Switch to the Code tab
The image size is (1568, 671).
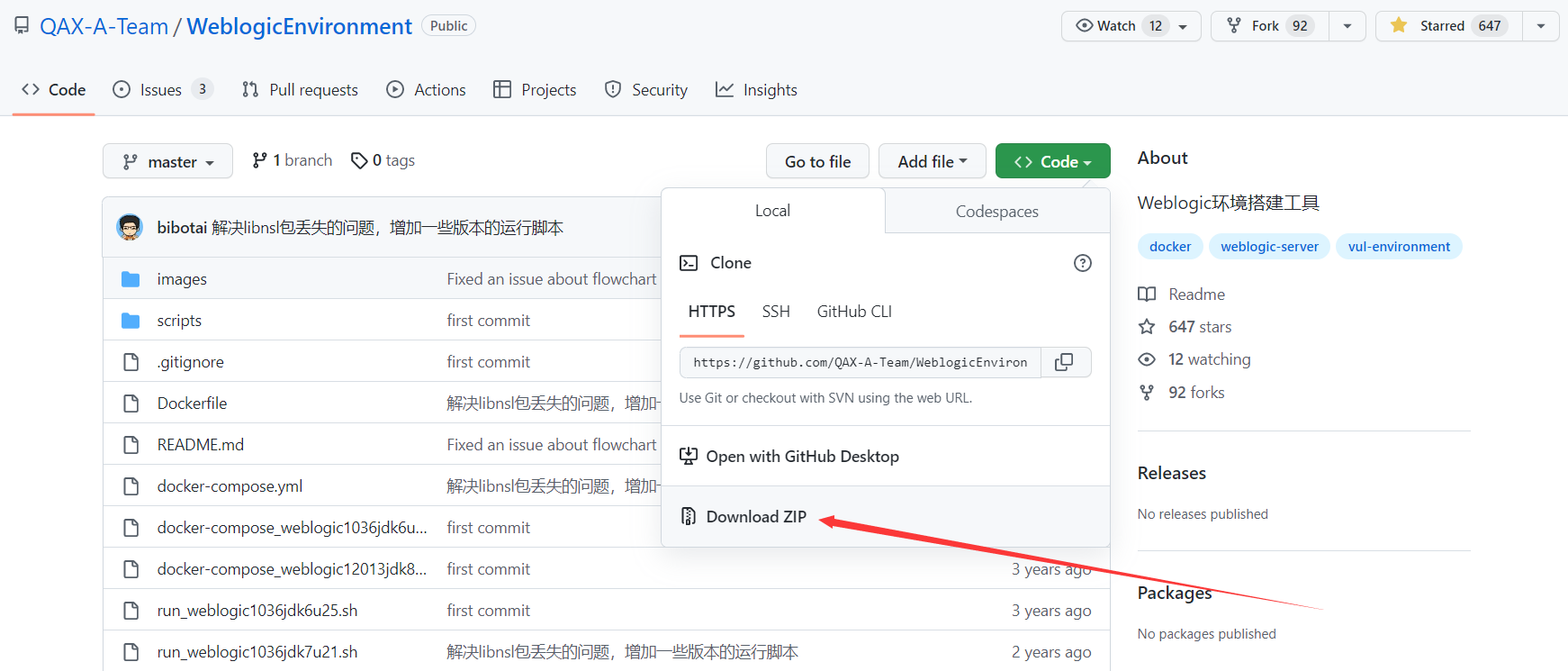click(x=54, y=90)
